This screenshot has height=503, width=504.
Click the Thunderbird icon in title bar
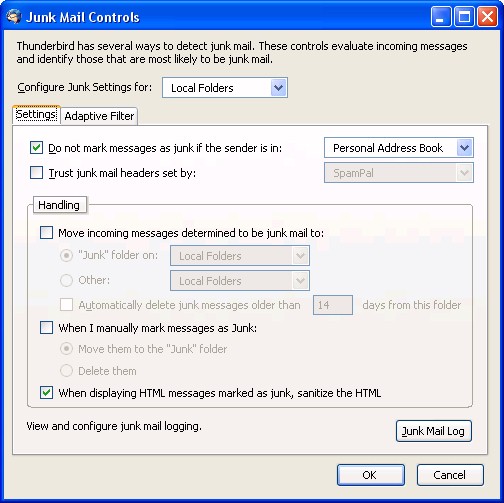coord(14,17)
